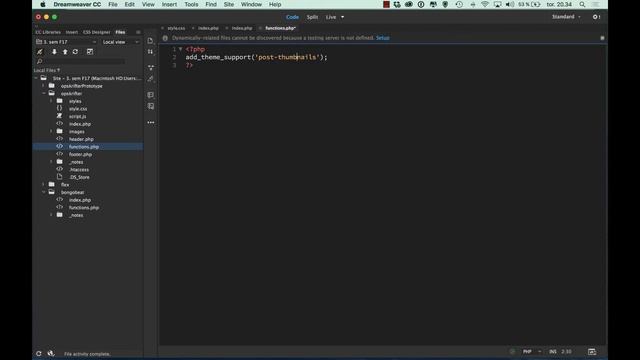Collapse the opskrifter folder
The height and width of the screenshot is (360, 640).
click(x=44, y=93)
